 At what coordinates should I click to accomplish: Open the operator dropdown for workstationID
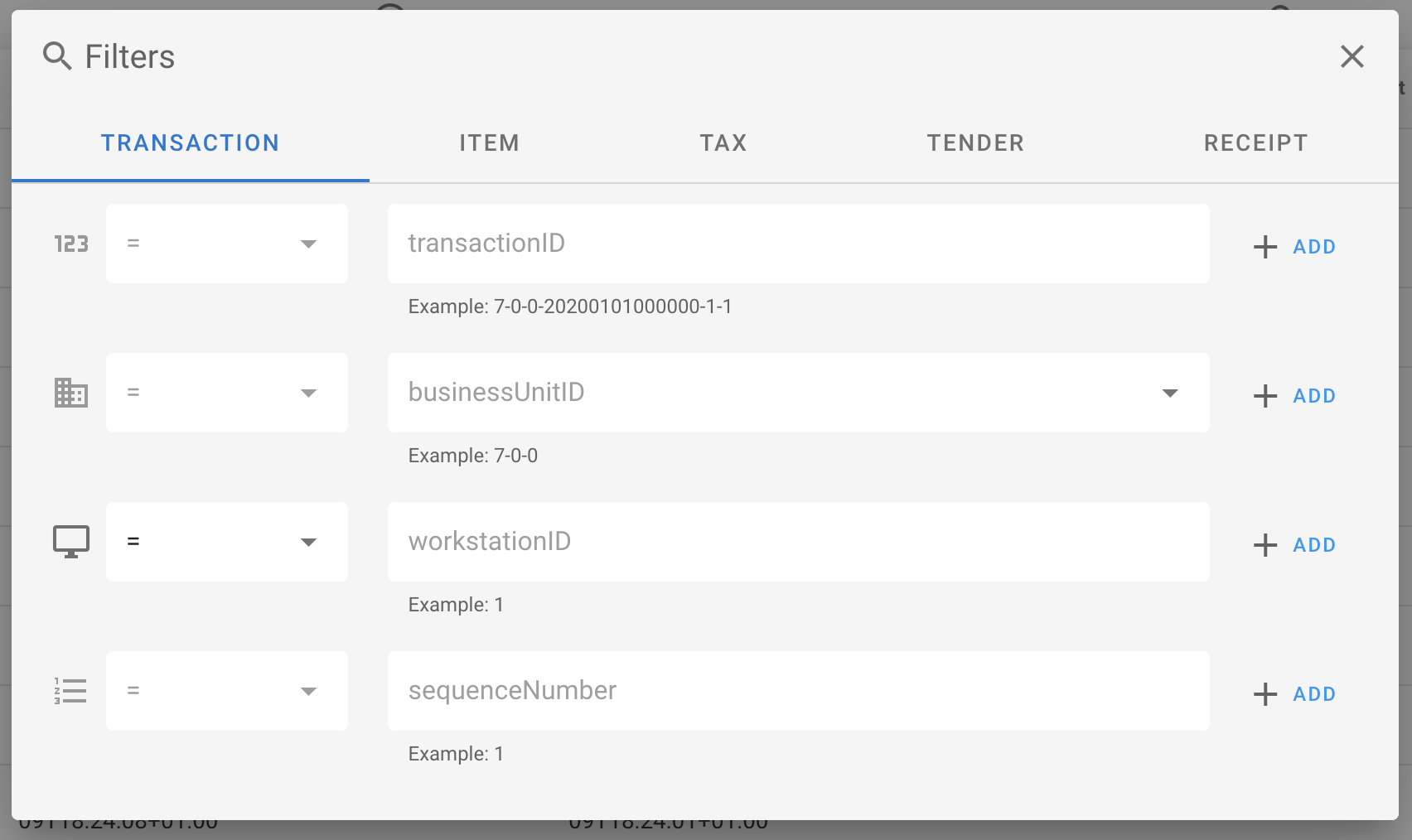pyautogui.click(x=226, y=542)
